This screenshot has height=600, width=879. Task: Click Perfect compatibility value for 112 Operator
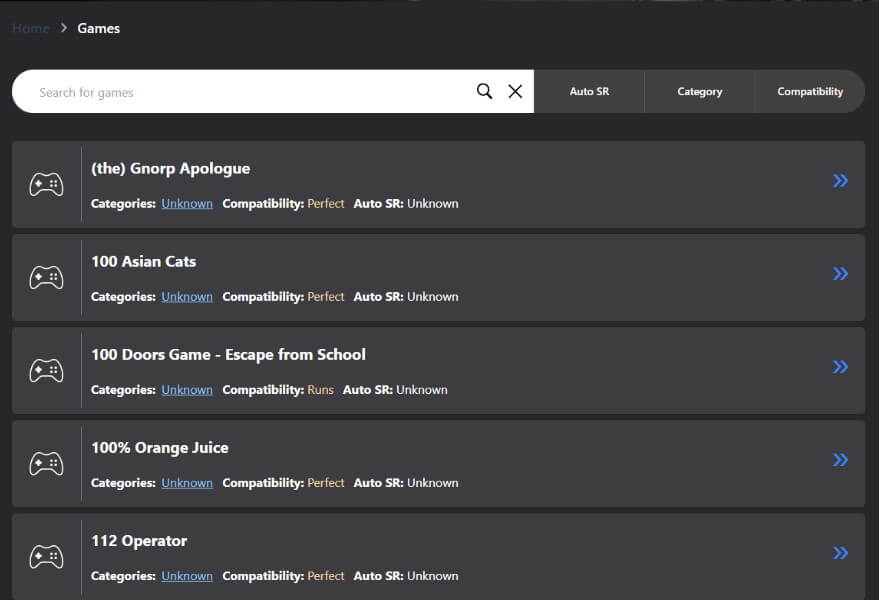click(x=326, y=576)
